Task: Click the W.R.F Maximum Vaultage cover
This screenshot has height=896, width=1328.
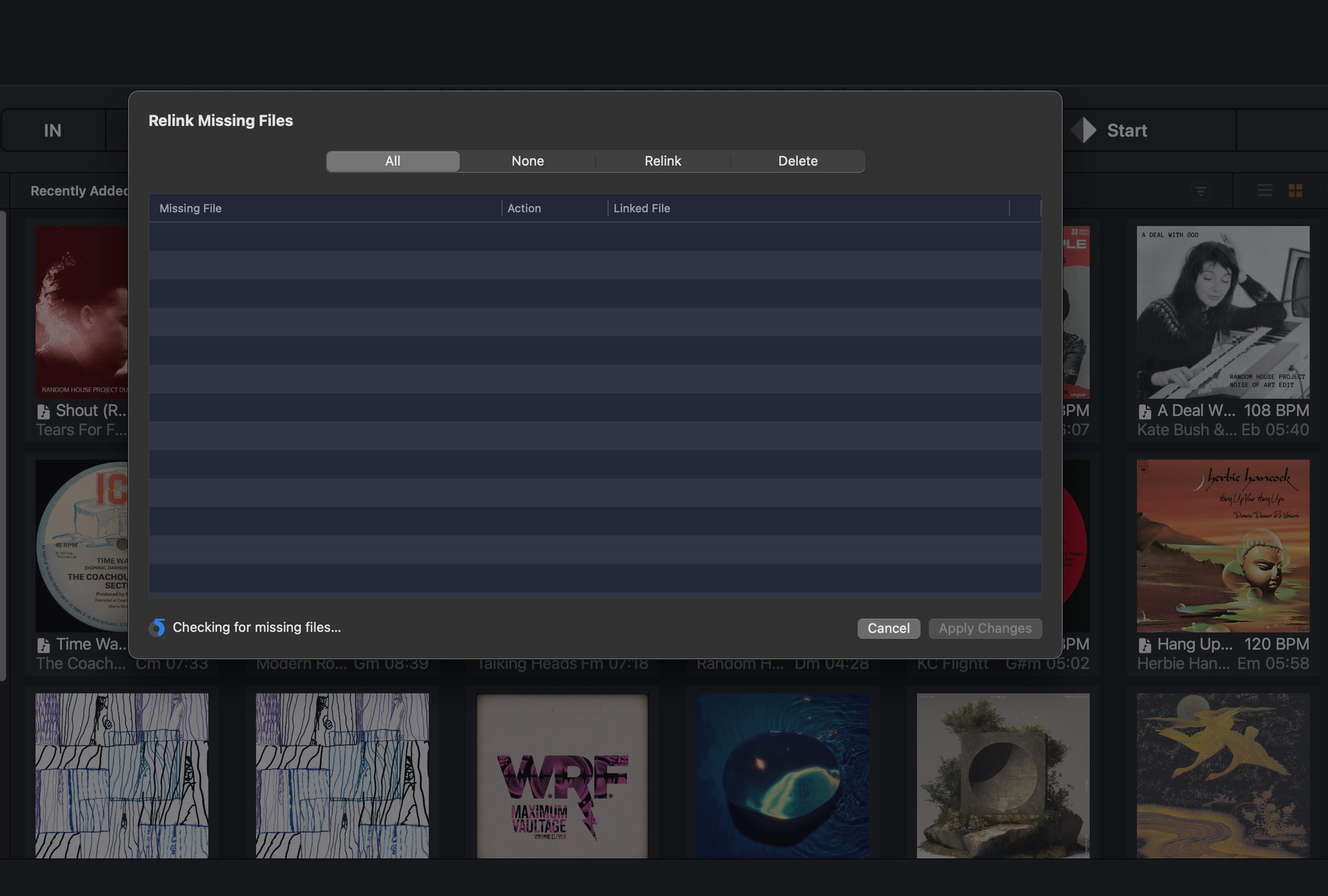Action: [562, 776]
